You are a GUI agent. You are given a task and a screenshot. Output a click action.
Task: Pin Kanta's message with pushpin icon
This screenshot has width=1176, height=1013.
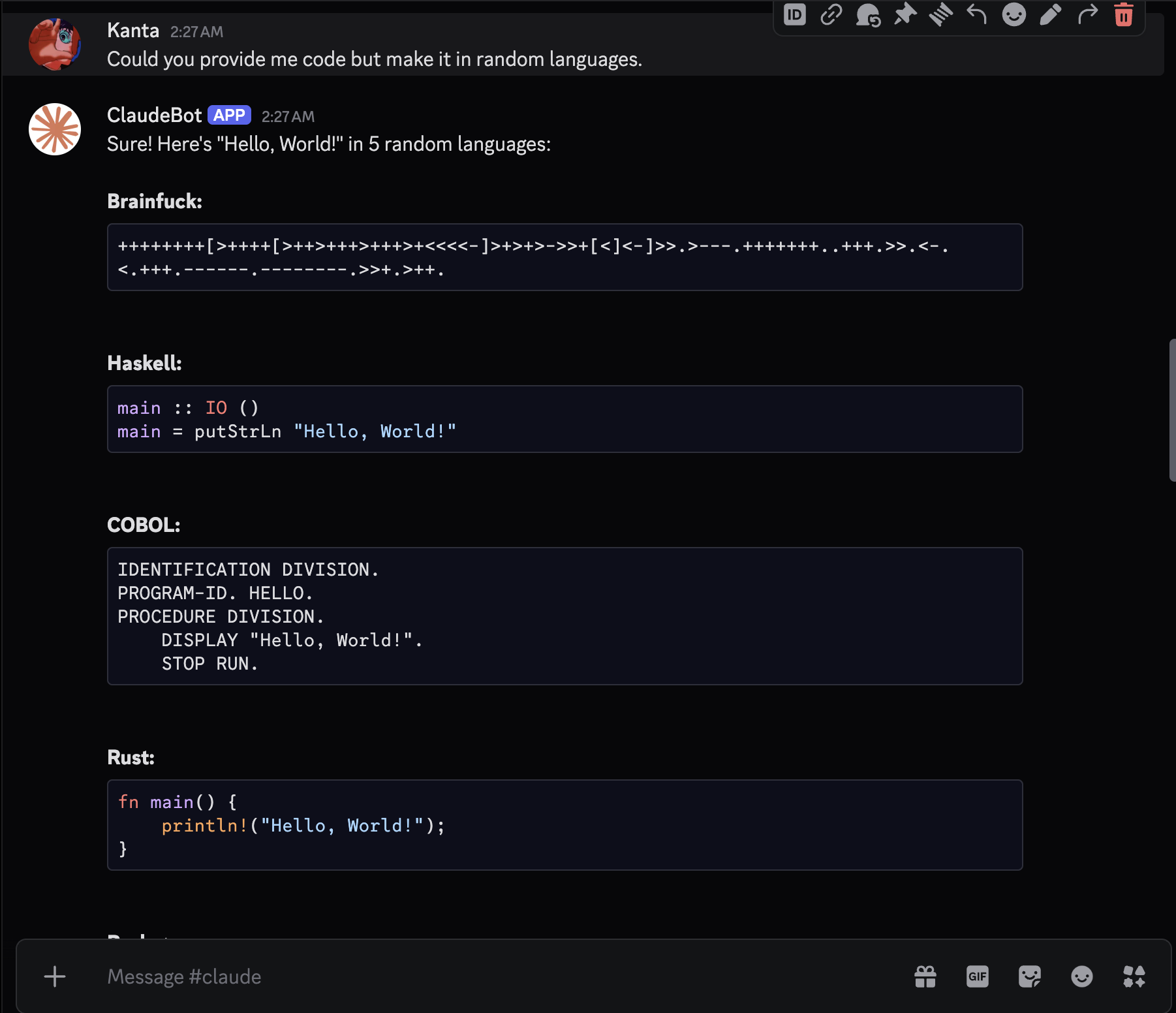pos(905,14)
